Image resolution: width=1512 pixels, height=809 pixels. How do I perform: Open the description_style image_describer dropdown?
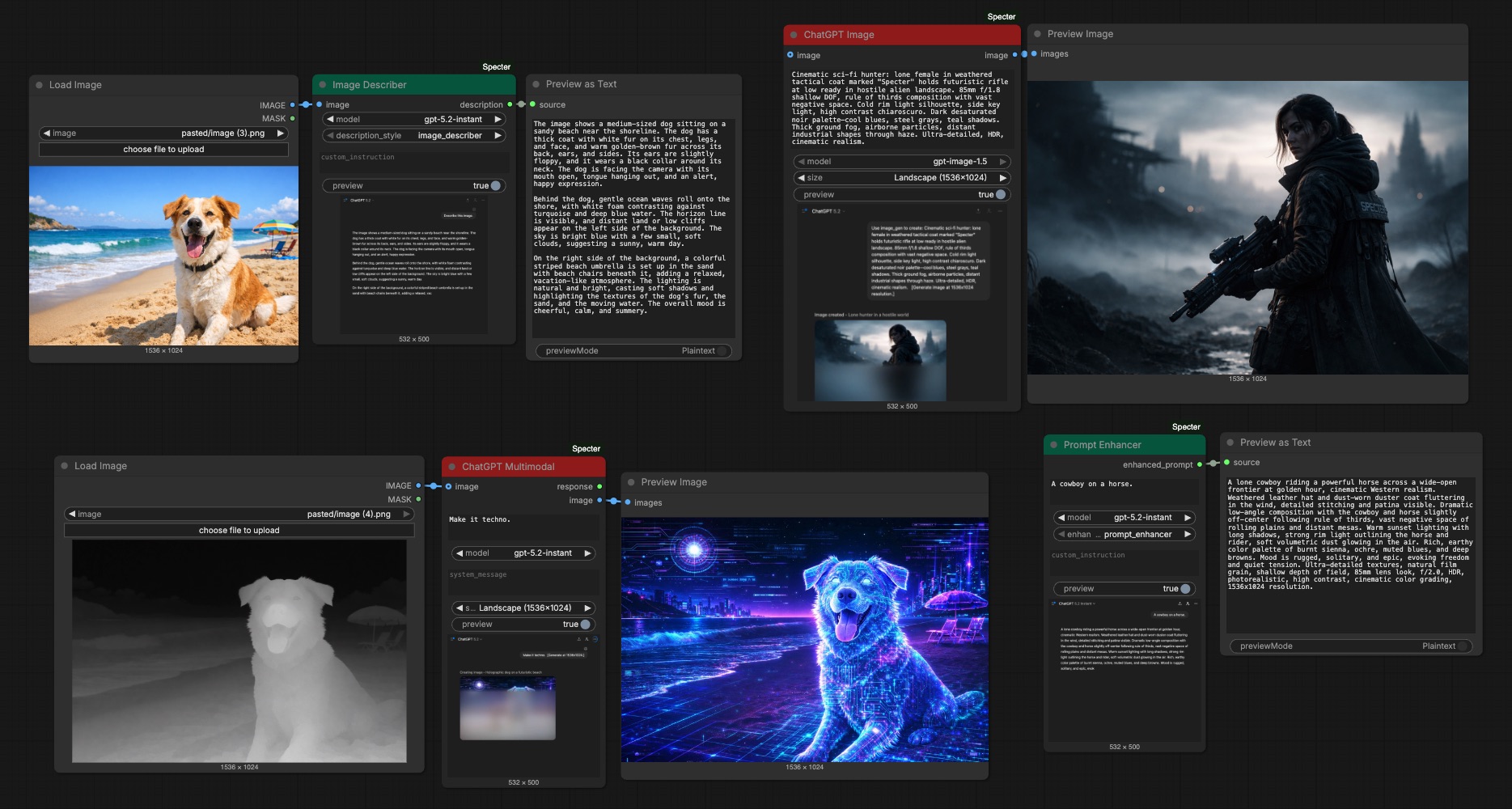413,136
